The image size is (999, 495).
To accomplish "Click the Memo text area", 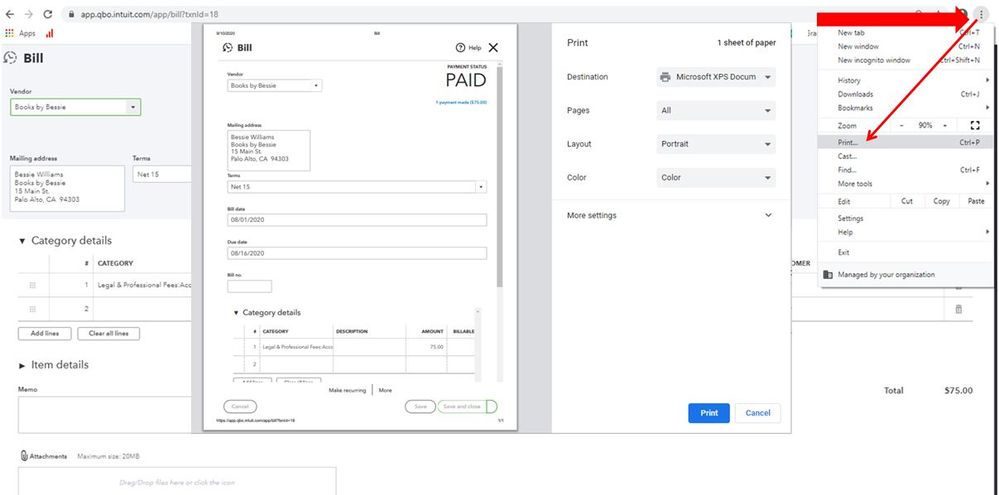I will coord(105,415).
